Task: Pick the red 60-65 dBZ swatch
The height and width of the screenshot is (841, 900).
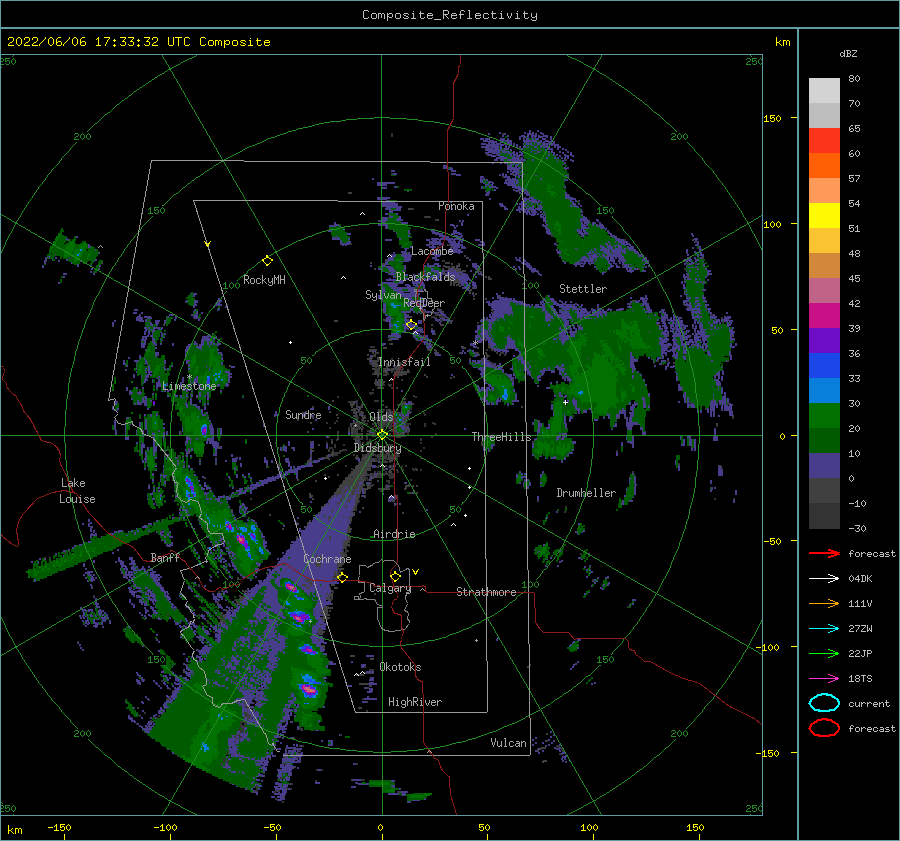Action: point(824,141)
